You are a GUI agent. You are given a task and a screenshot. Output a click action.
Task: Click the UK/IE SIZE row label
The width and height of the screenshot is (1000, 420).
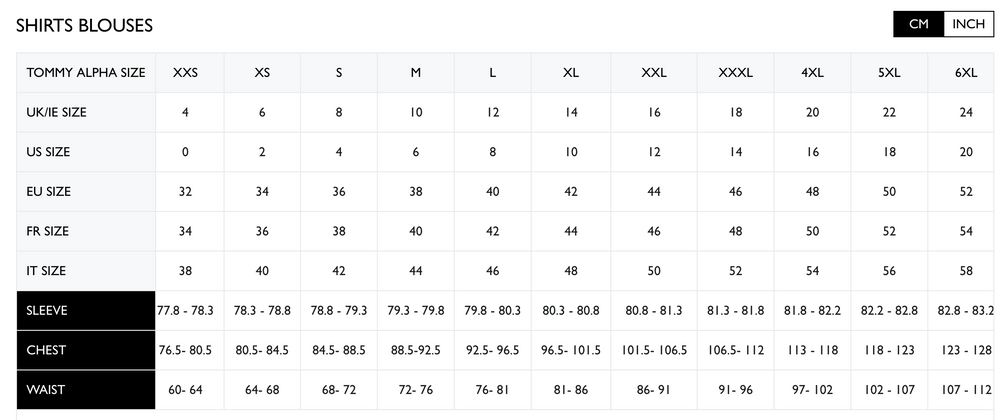coord(57,112)
